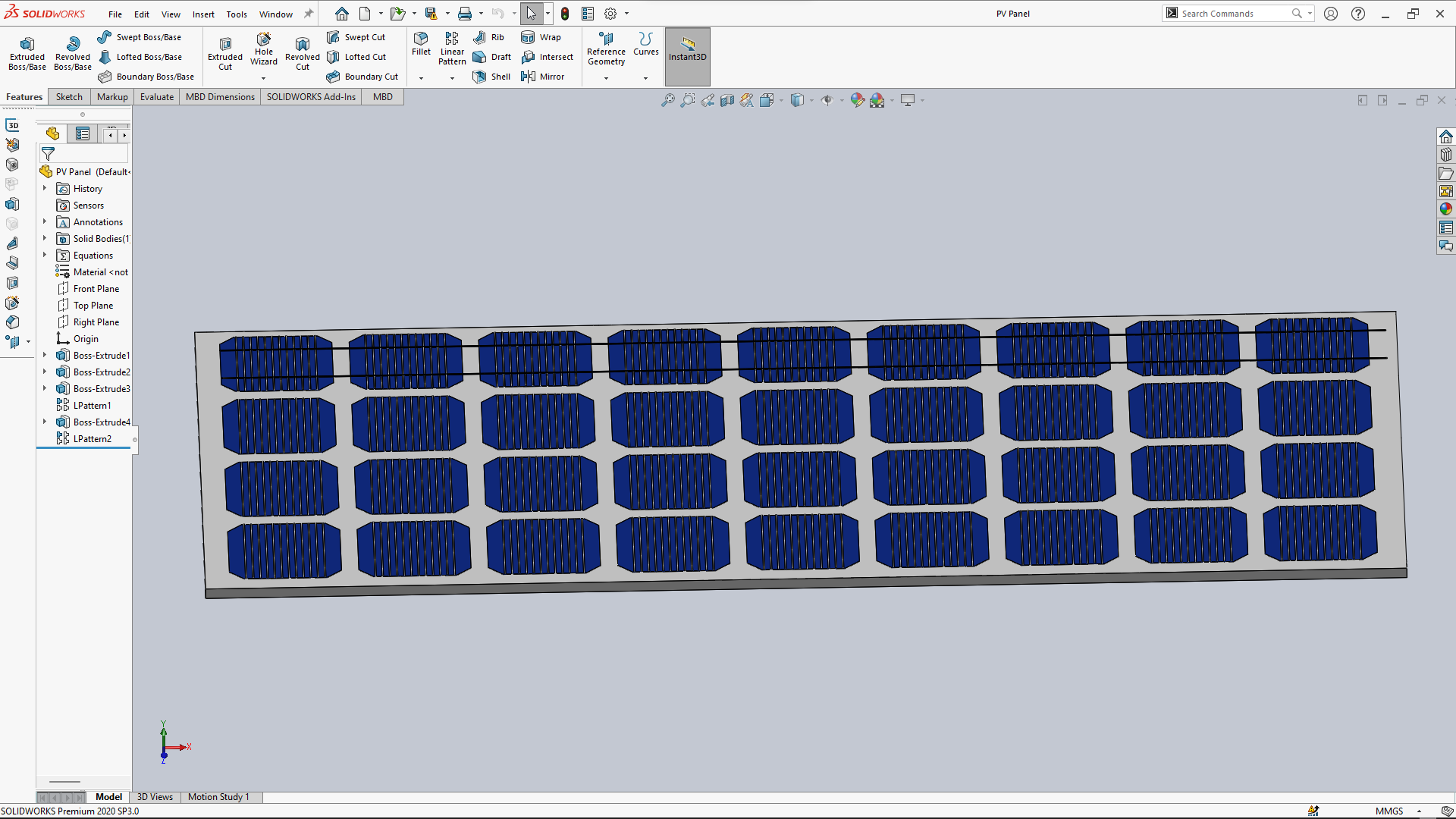Open the Curves dropdown arrow

(x=646, y=78)
